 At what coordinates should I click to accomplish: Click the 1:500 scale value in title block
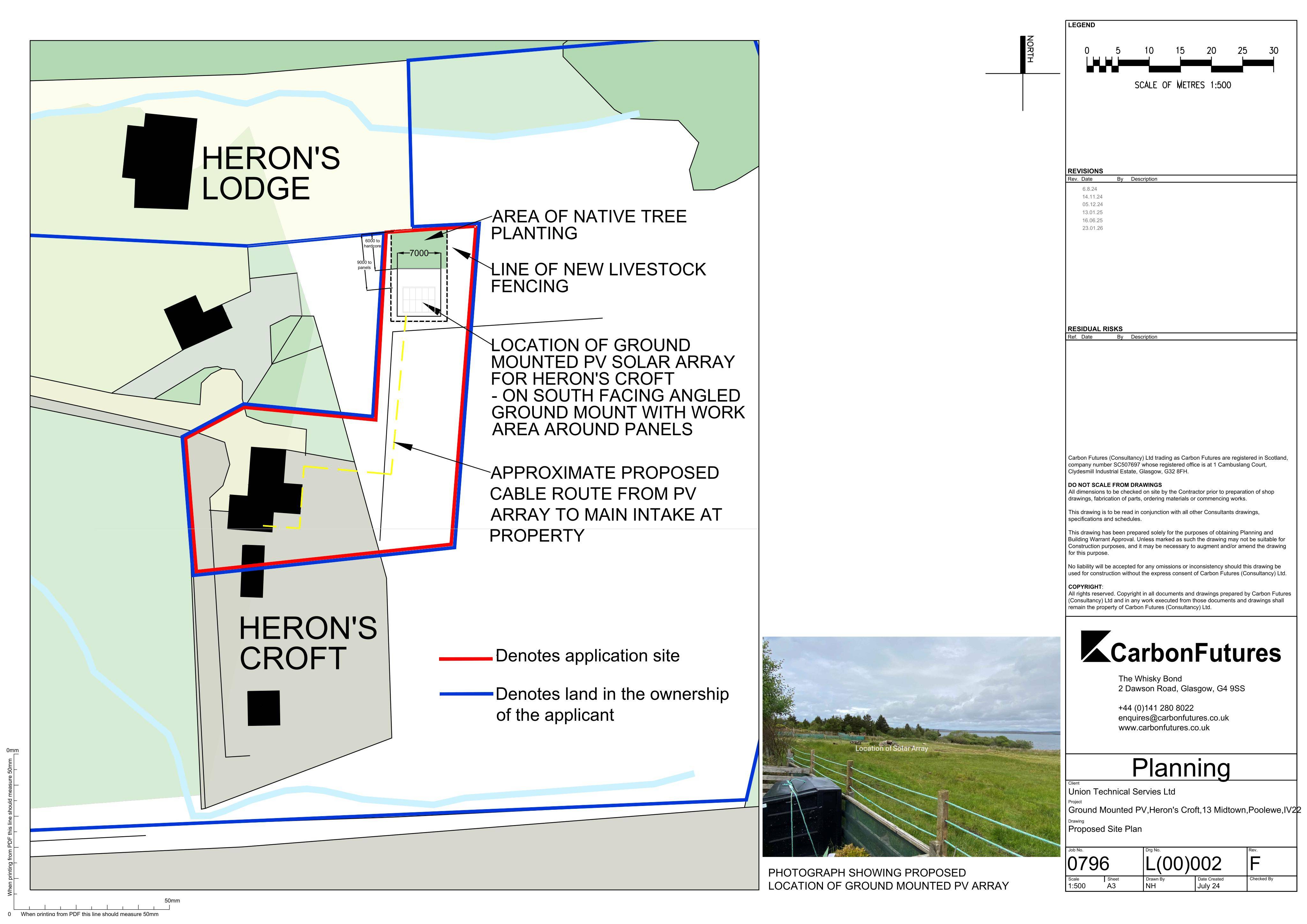(1076, 886)
